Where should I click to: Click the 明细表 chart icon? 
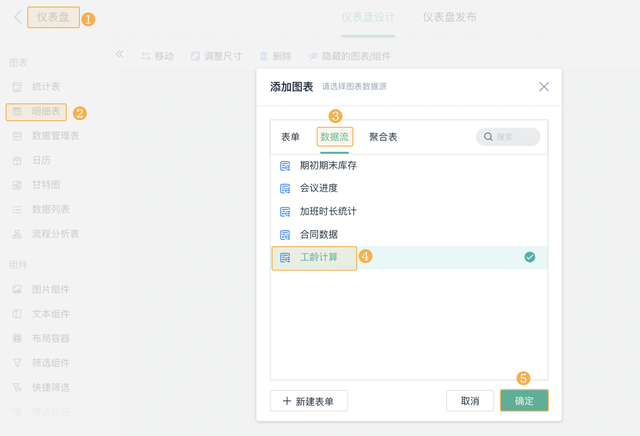tap(17, 111)
